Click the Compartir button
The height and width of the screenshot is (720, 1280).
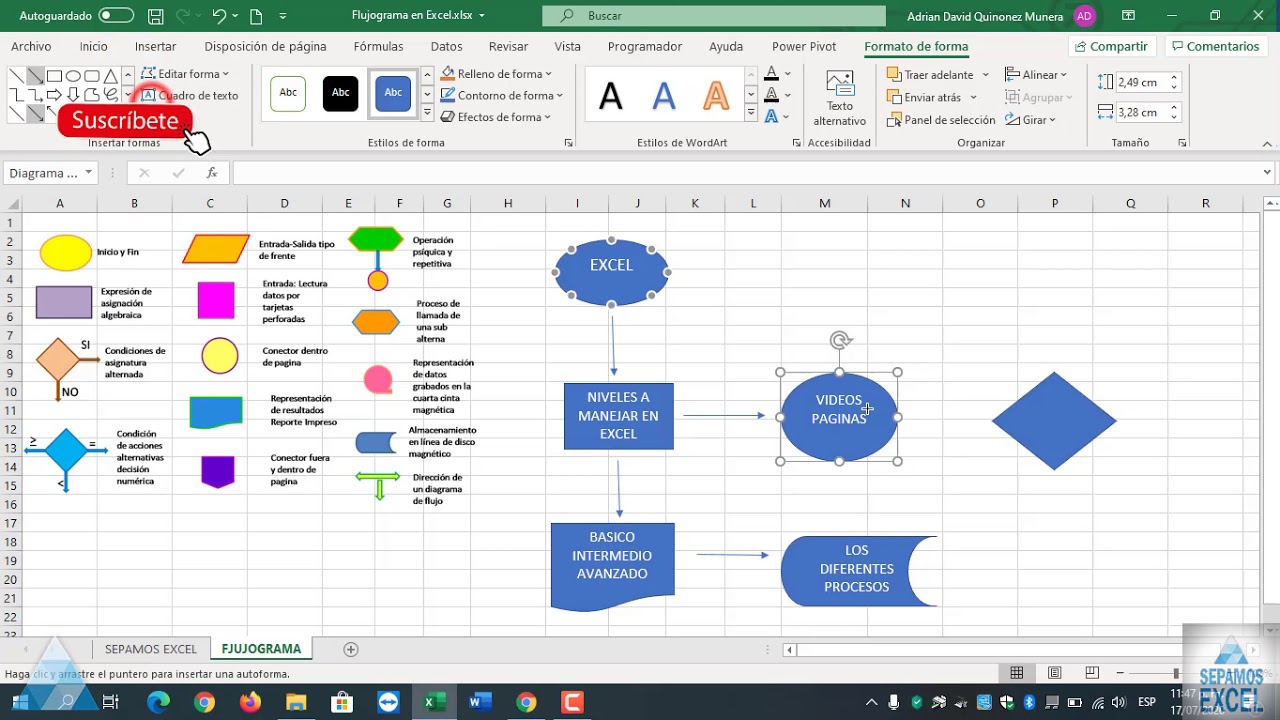[1112, 46]
